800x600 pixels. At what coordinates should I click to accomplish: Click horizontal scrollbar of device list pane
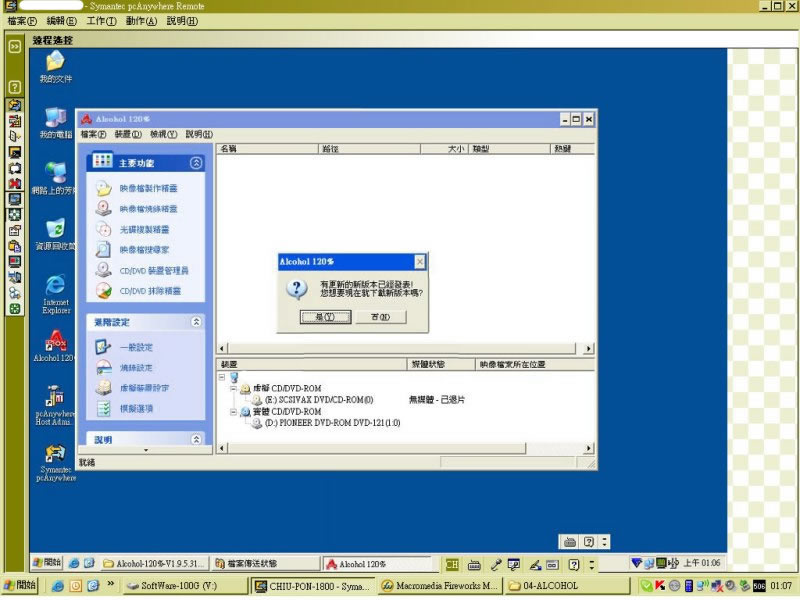377,448
